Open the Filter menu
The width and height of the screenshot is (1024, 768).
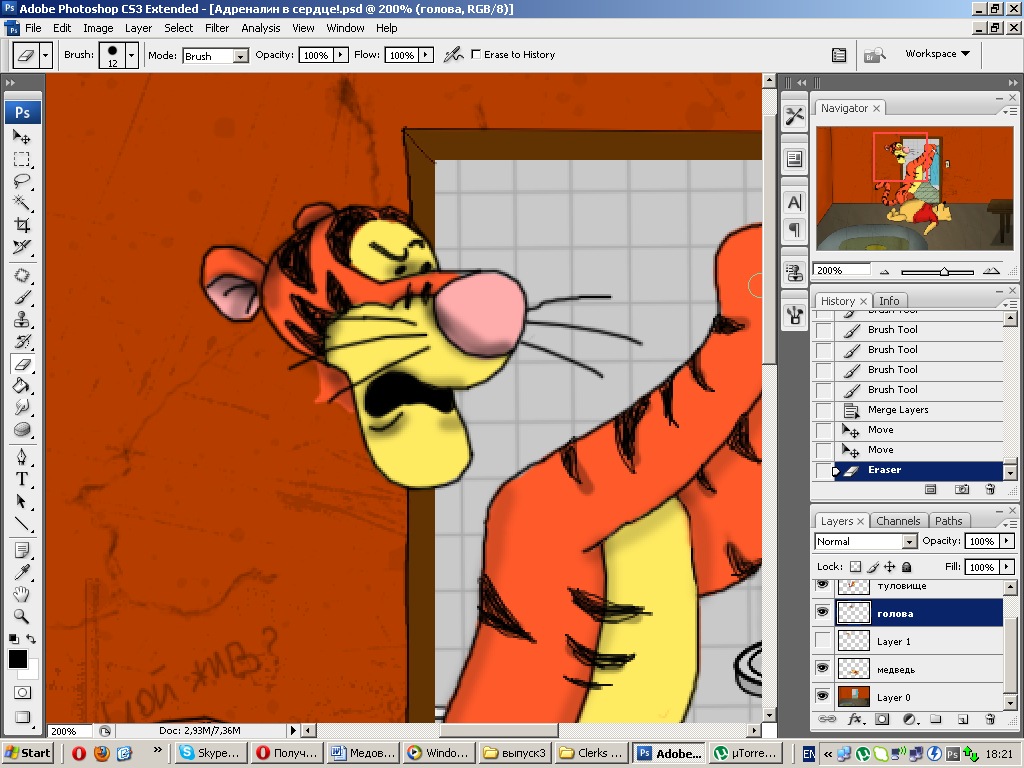217,28
